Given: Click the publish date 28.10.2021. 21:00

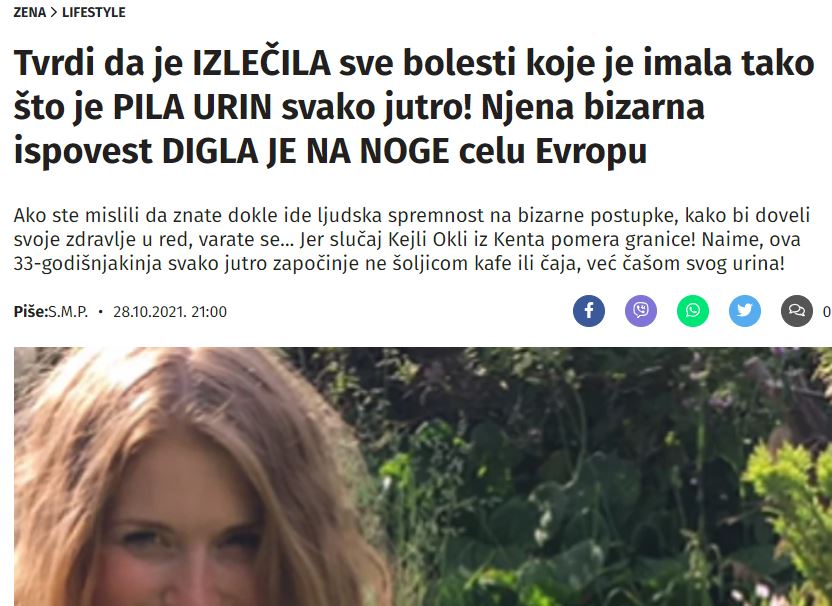Looking at the screenshot, I should [170, 311].
